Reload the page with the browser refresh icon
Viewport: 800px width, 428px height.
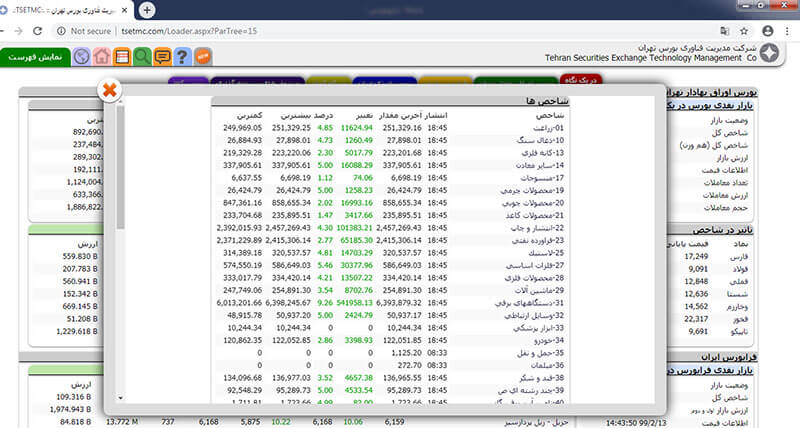tap(37, 31)
